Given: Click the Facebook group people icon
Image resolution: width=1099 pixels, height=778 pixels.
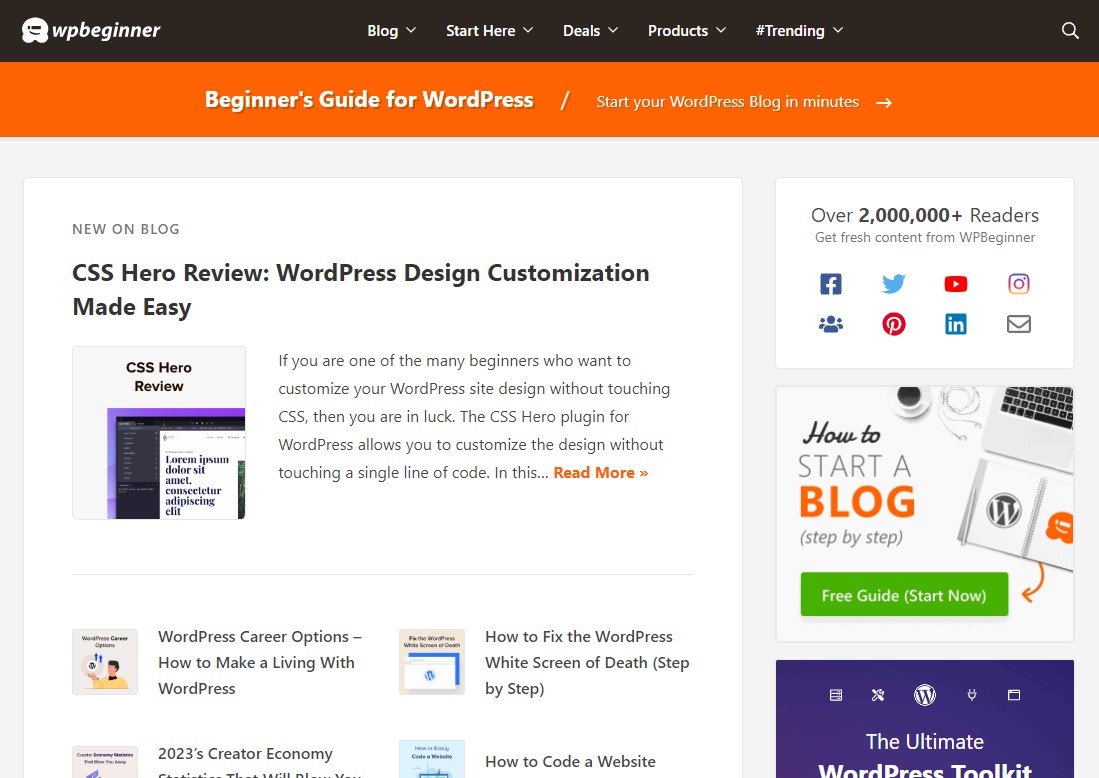Looking at the screenshot, I should [831, 324].
